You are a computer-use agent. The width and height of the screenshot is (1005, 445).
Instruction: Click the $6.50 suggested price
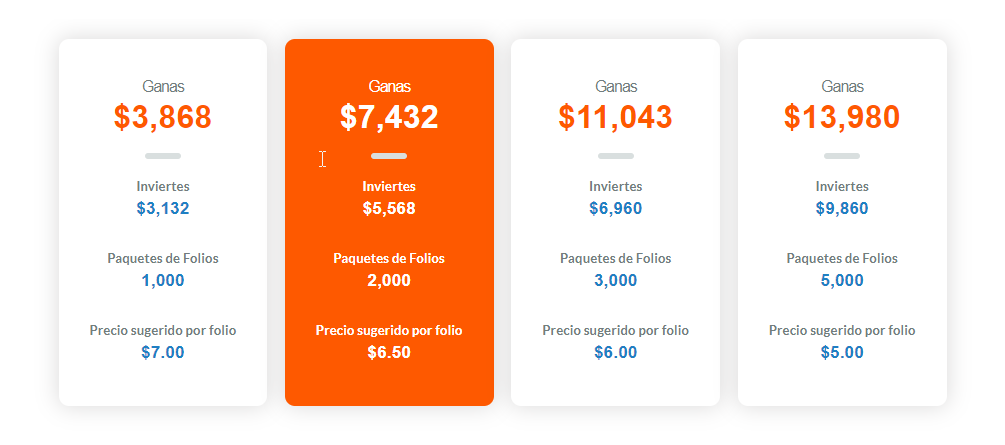[x=389, y=352]
